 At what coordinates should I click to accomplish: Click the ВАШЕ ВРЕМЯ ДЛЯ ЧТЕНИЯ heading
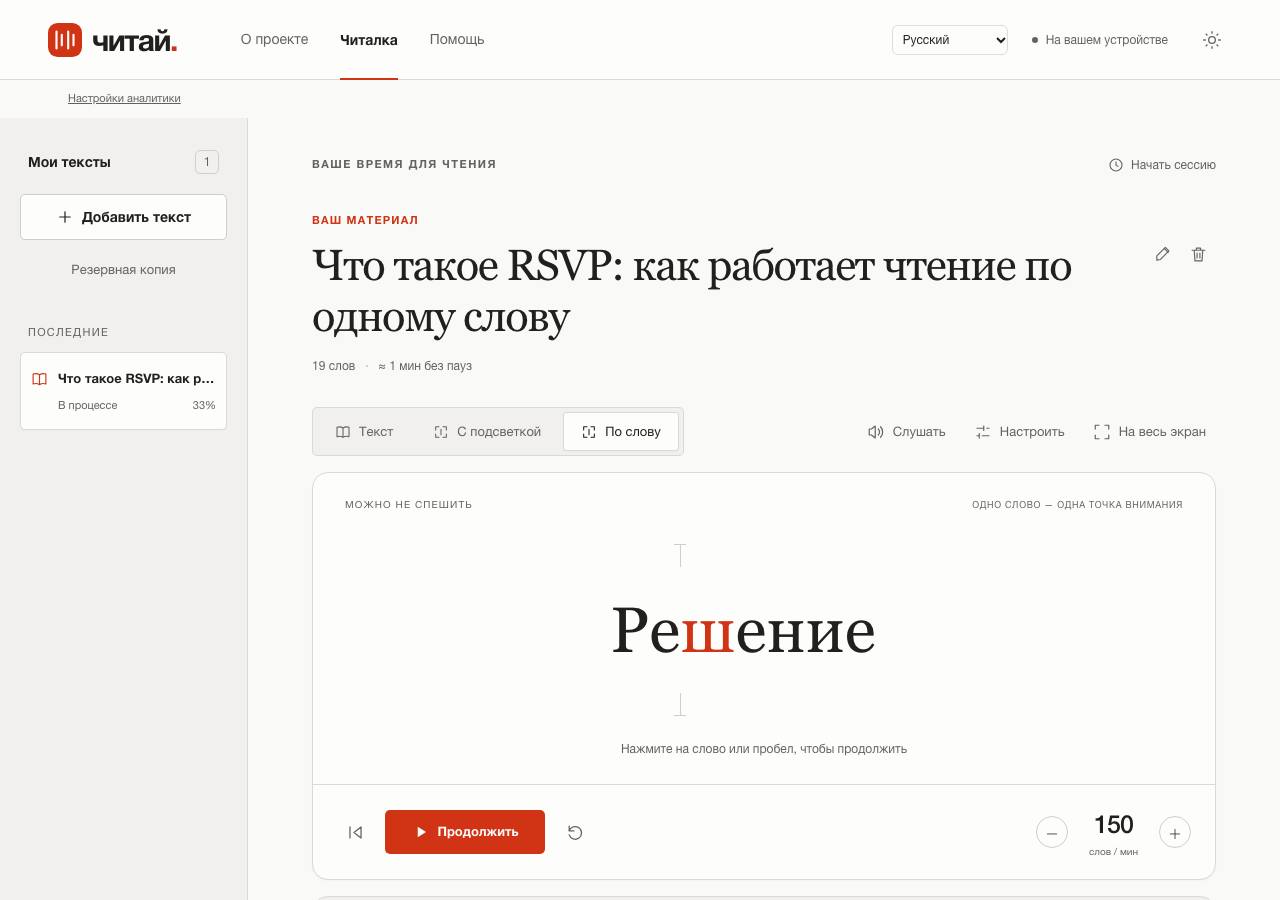pos(404,164)
